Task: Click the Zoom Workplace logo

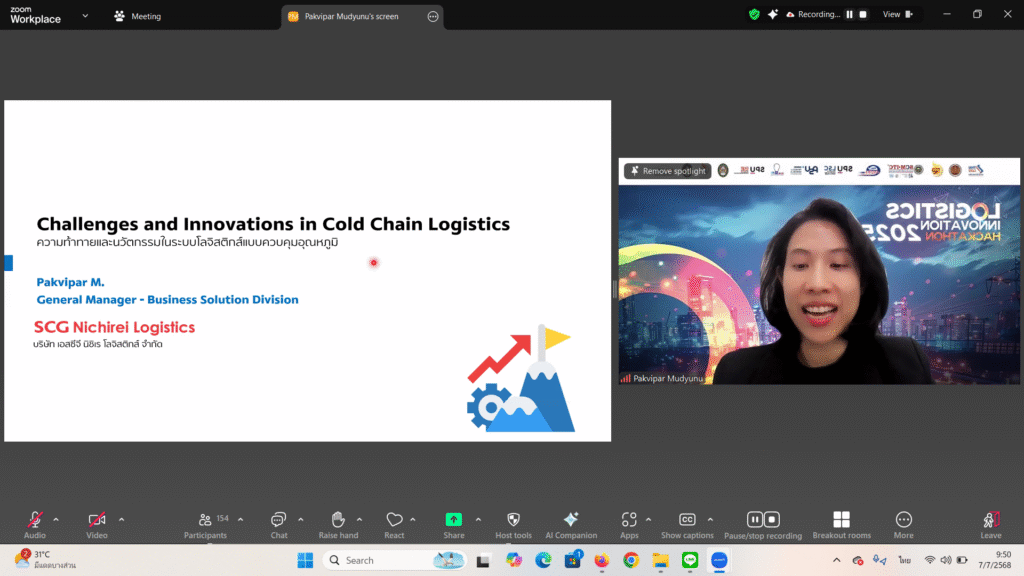Action: coord(36,15)
